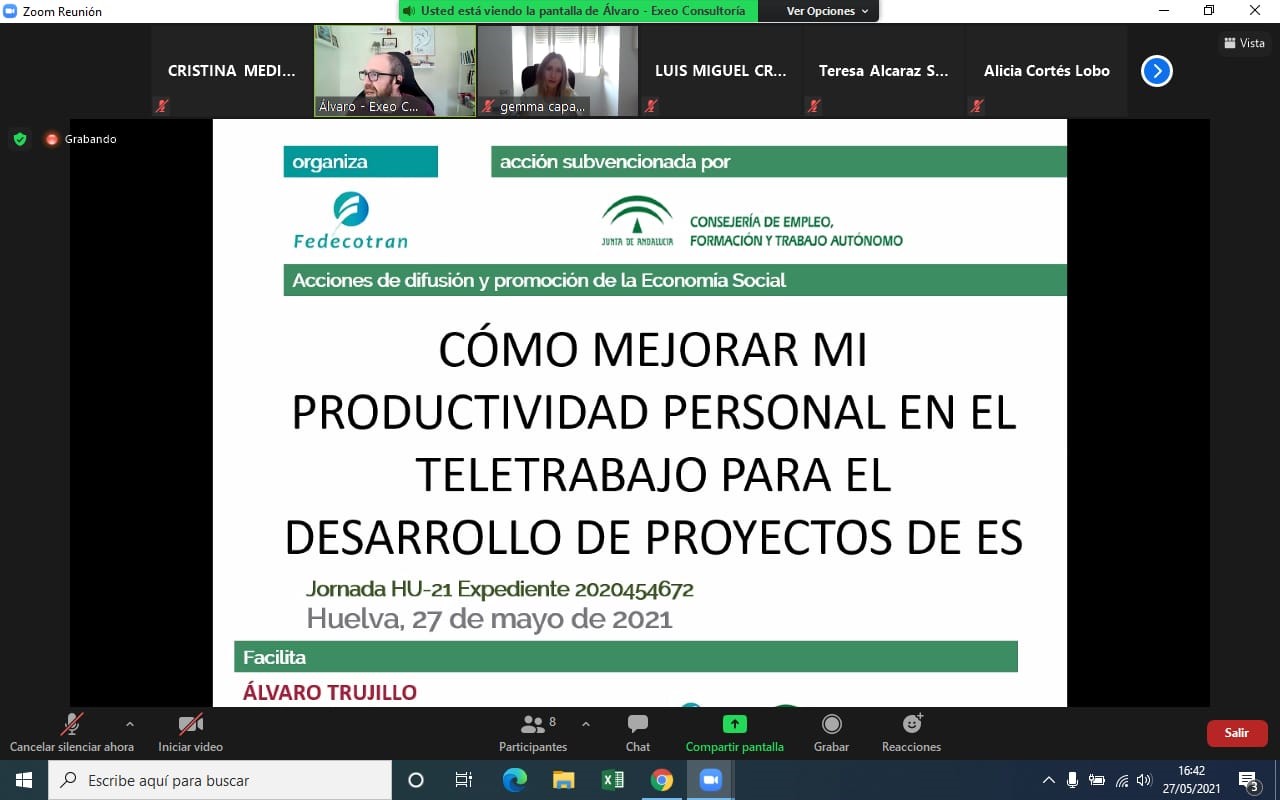Image resolution: width=1280 pixels, height=800 pixels.
Task: Click the Fedecotran logo on slide
Action: 351,220
